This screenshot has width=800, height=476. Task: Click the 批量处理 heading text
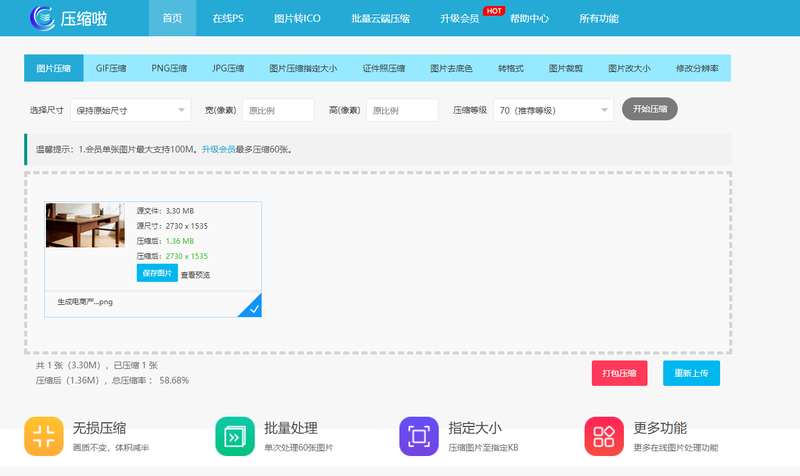coord(291,428)
